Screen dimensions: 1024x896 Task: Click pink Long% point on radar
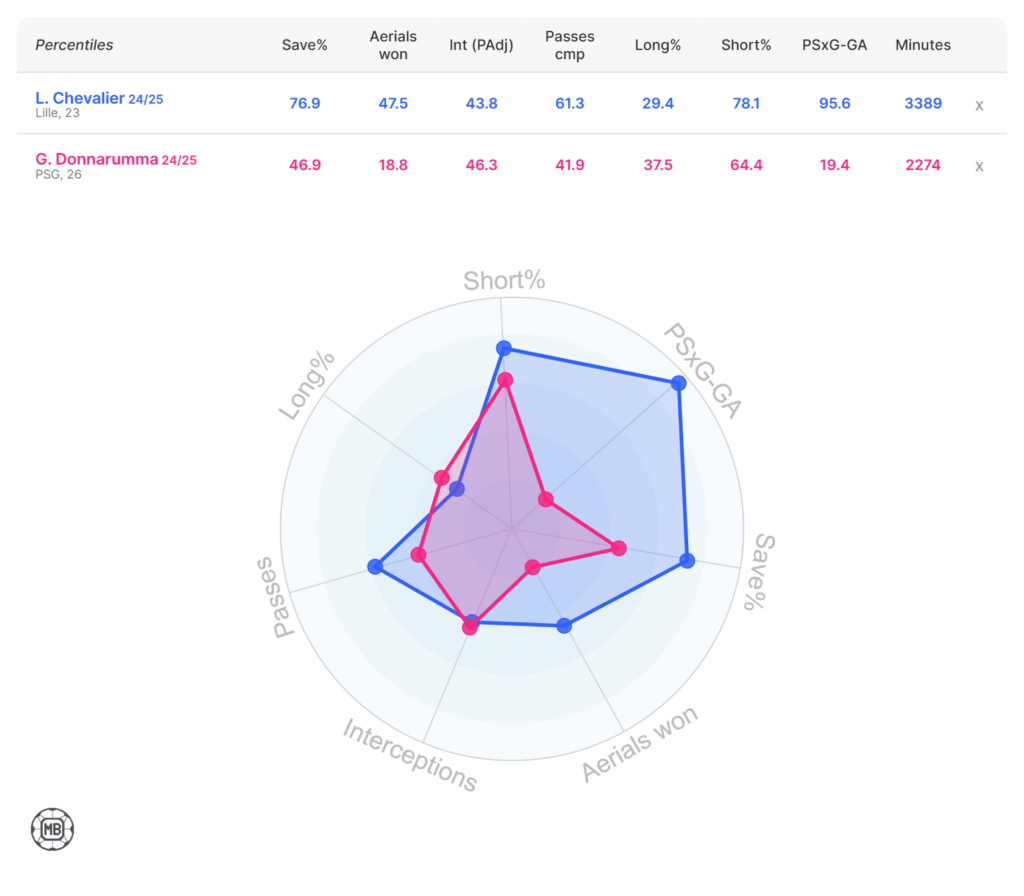coord(441,477)
